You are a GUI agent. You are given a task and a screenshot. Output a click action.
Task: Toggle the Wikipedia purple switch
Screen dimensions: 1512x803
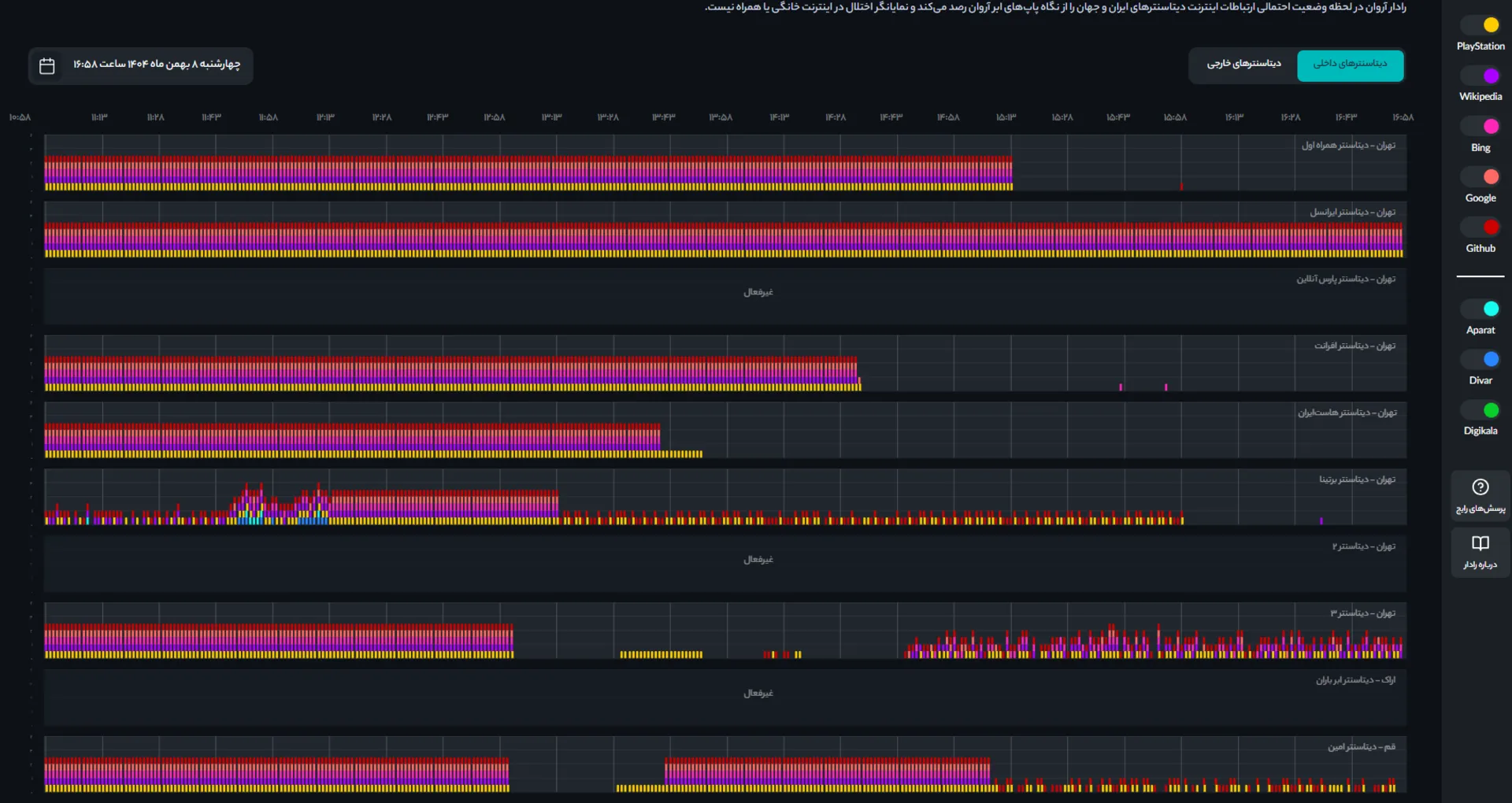click(x=1480, y=76)
